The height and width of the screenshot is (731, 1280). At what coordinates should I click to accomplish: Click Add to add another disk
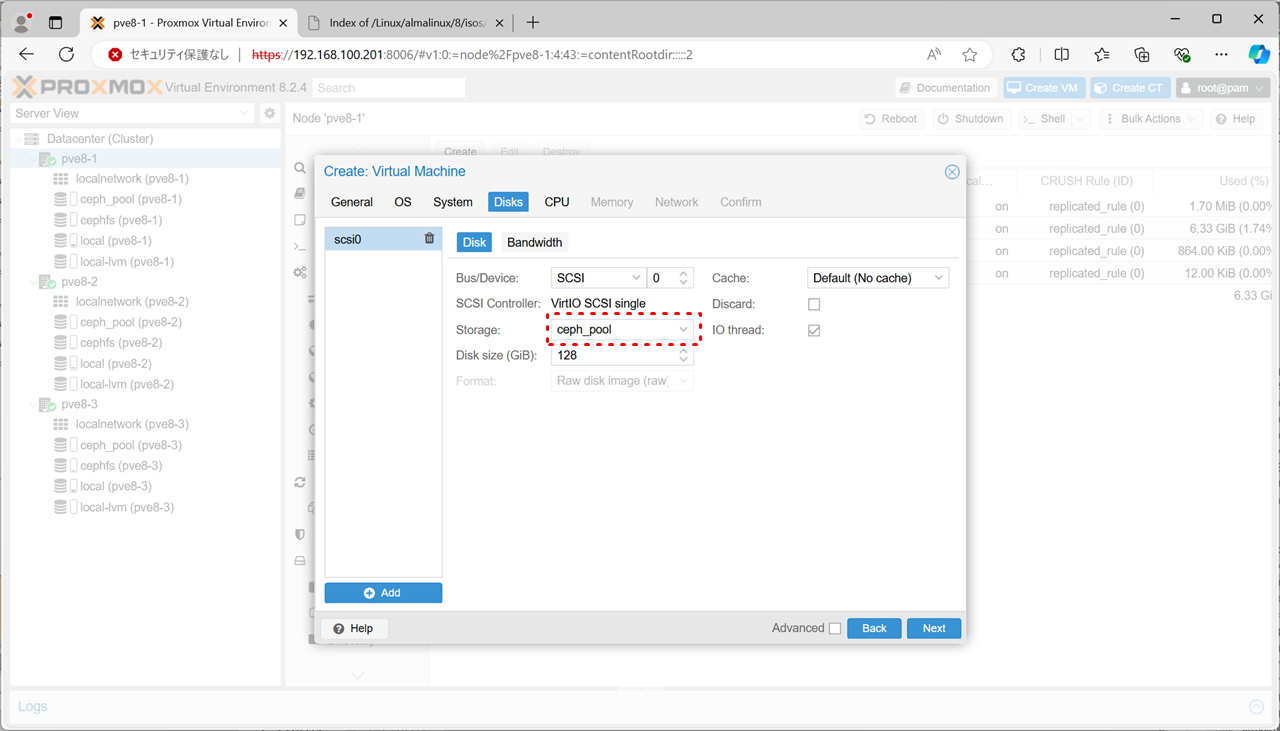point(383,593)
